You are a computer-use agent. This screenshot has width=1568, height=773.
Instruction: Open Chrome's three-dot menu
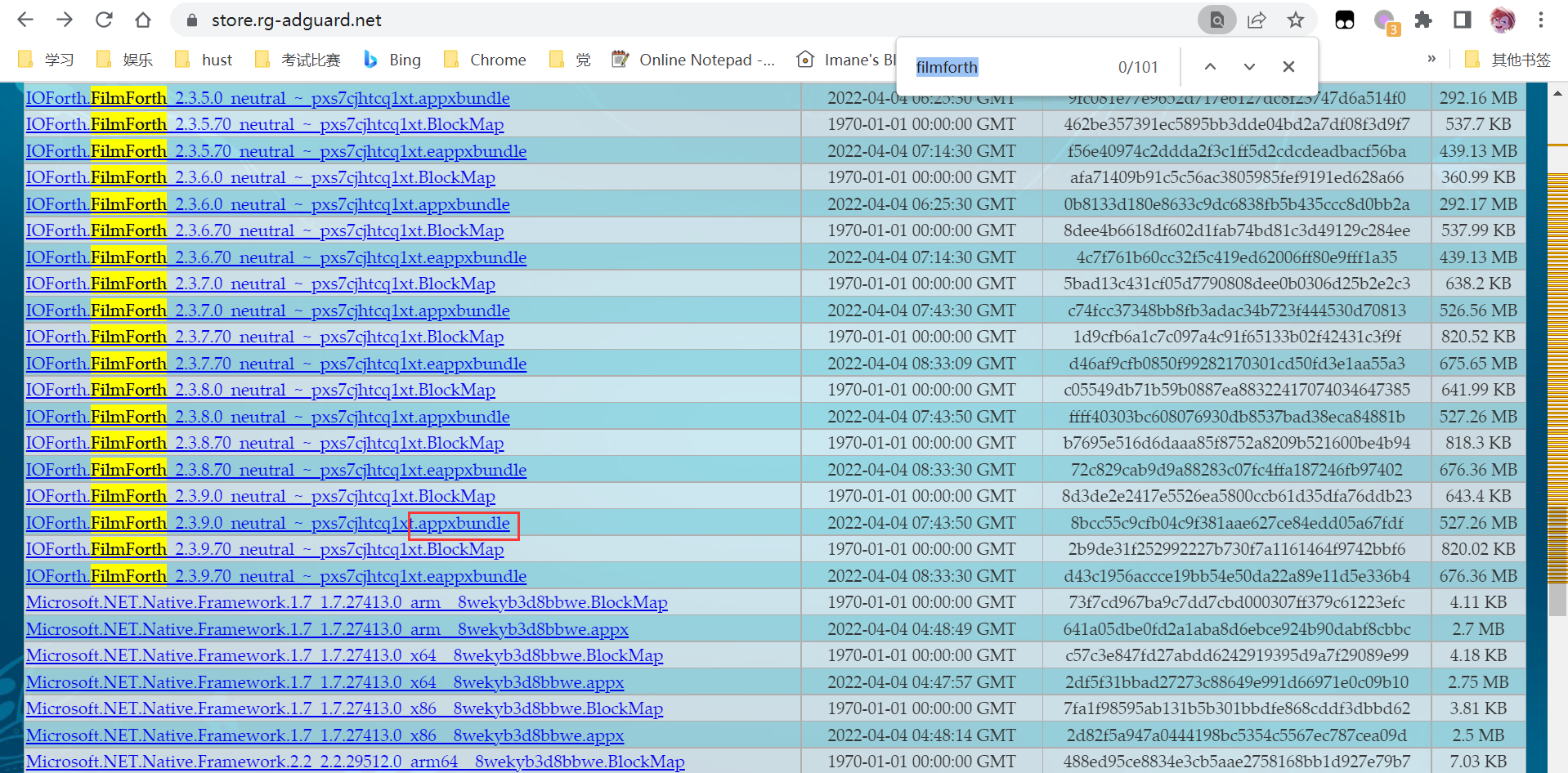click(x=1541, y=20)
